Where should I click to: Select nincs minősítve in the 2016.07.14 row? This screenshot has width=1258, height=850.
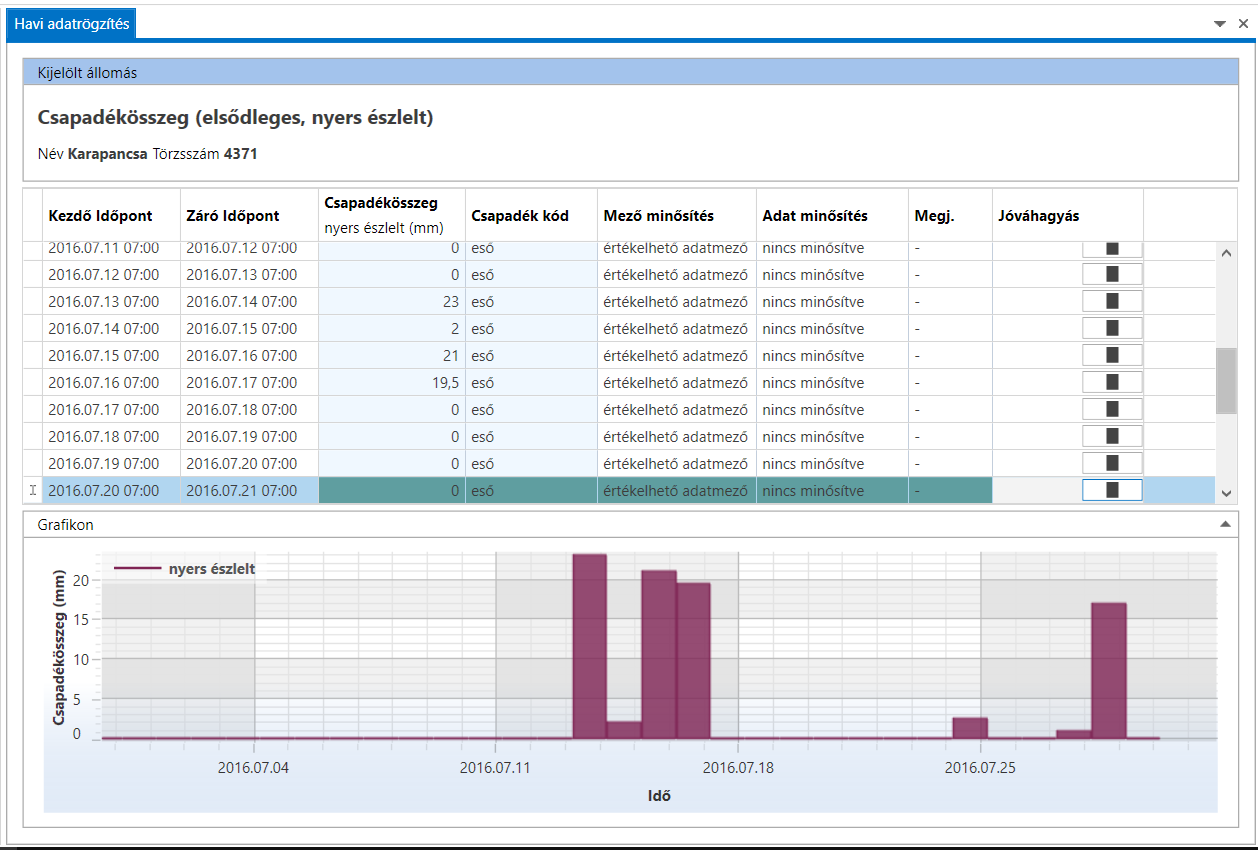(832, 328)
